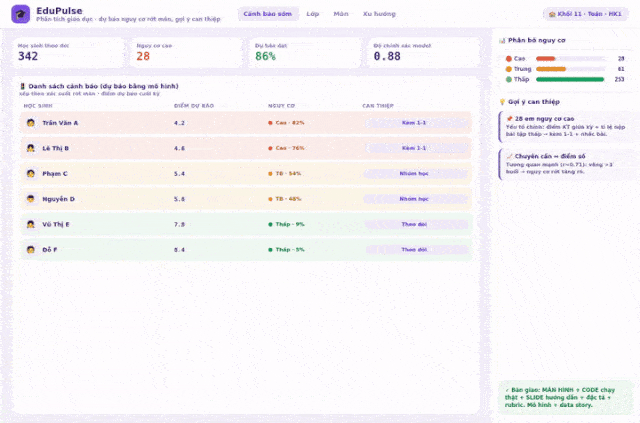Click the chart icon on Chuyên cần card

coord(509,156)
